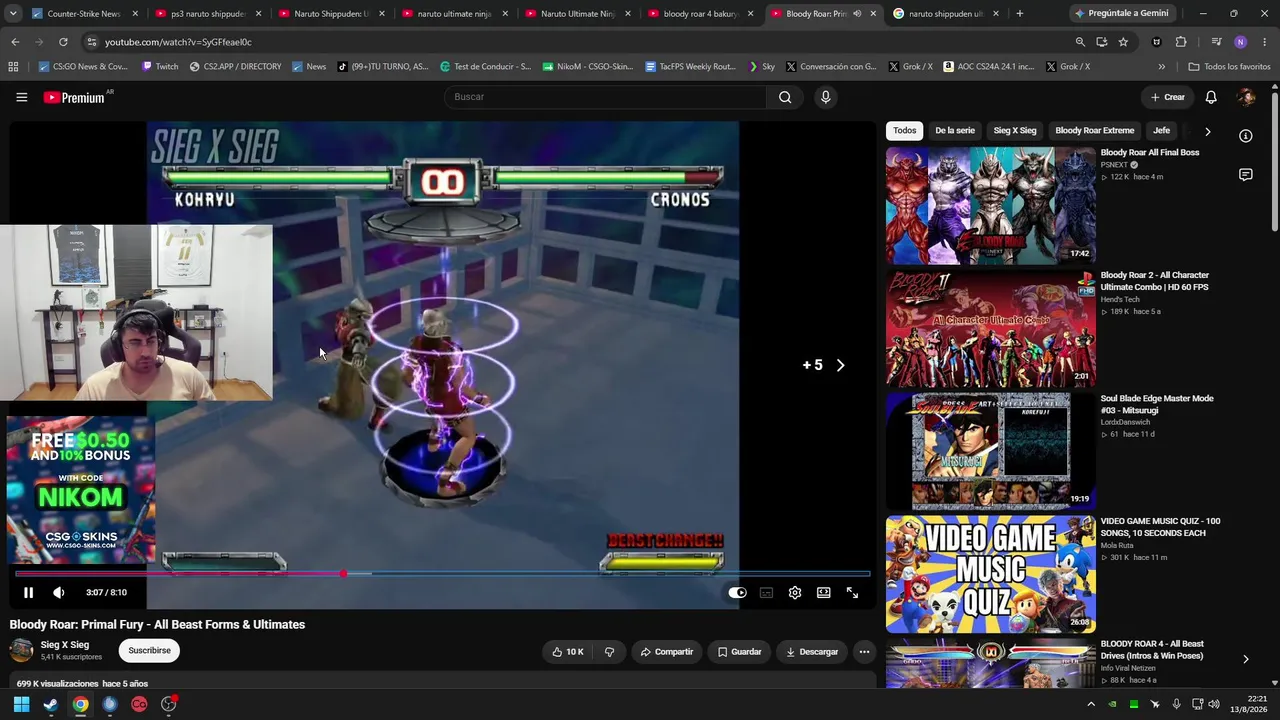This screenshot has height=720, width=1280.
Task: Toggle the subtitles button in the player
Action: 766,593
